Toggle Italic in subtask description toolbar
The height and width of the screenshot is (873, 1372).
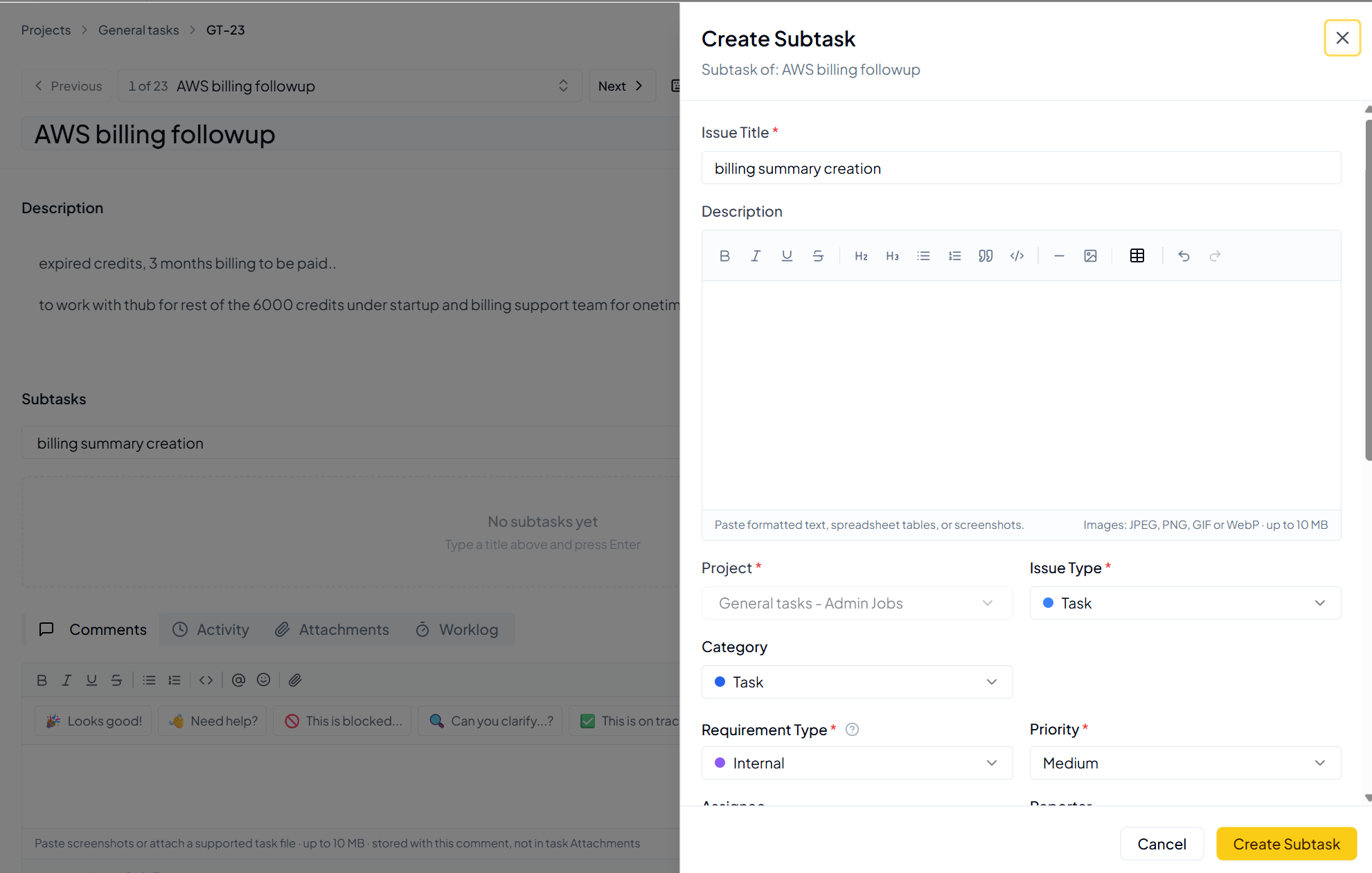(756, 256)
